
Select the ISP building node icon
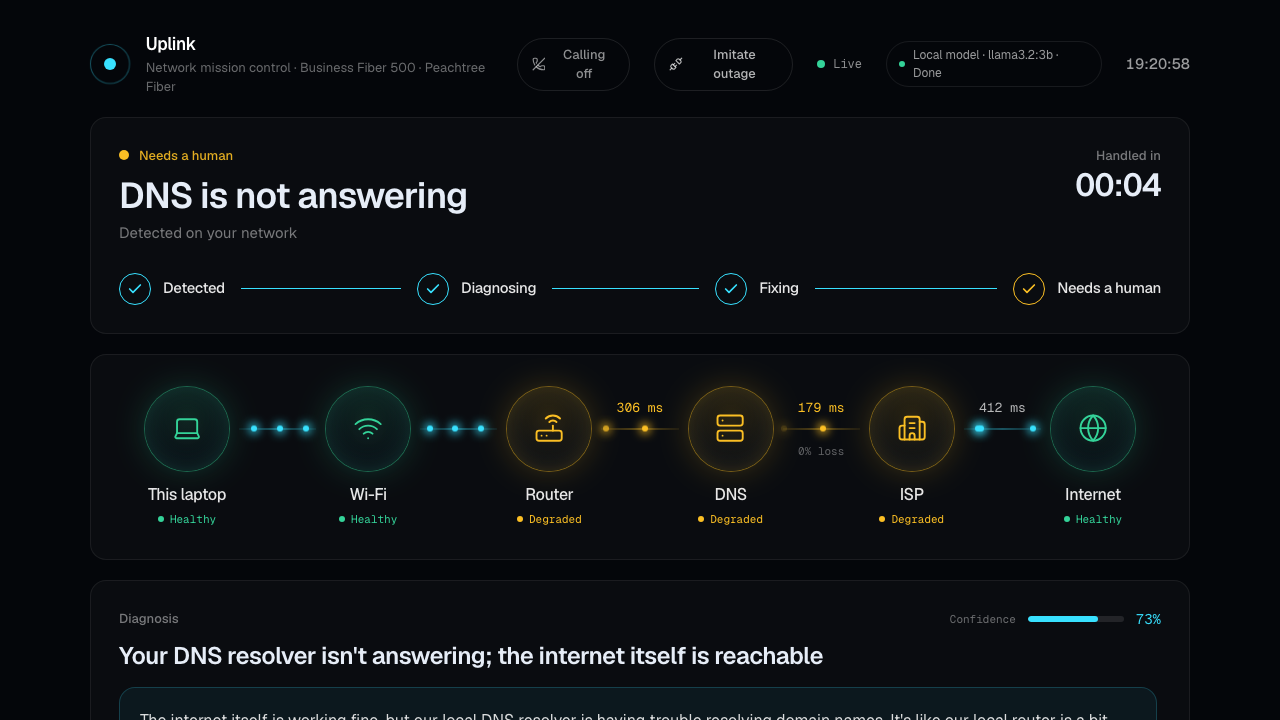pos(912,429)
